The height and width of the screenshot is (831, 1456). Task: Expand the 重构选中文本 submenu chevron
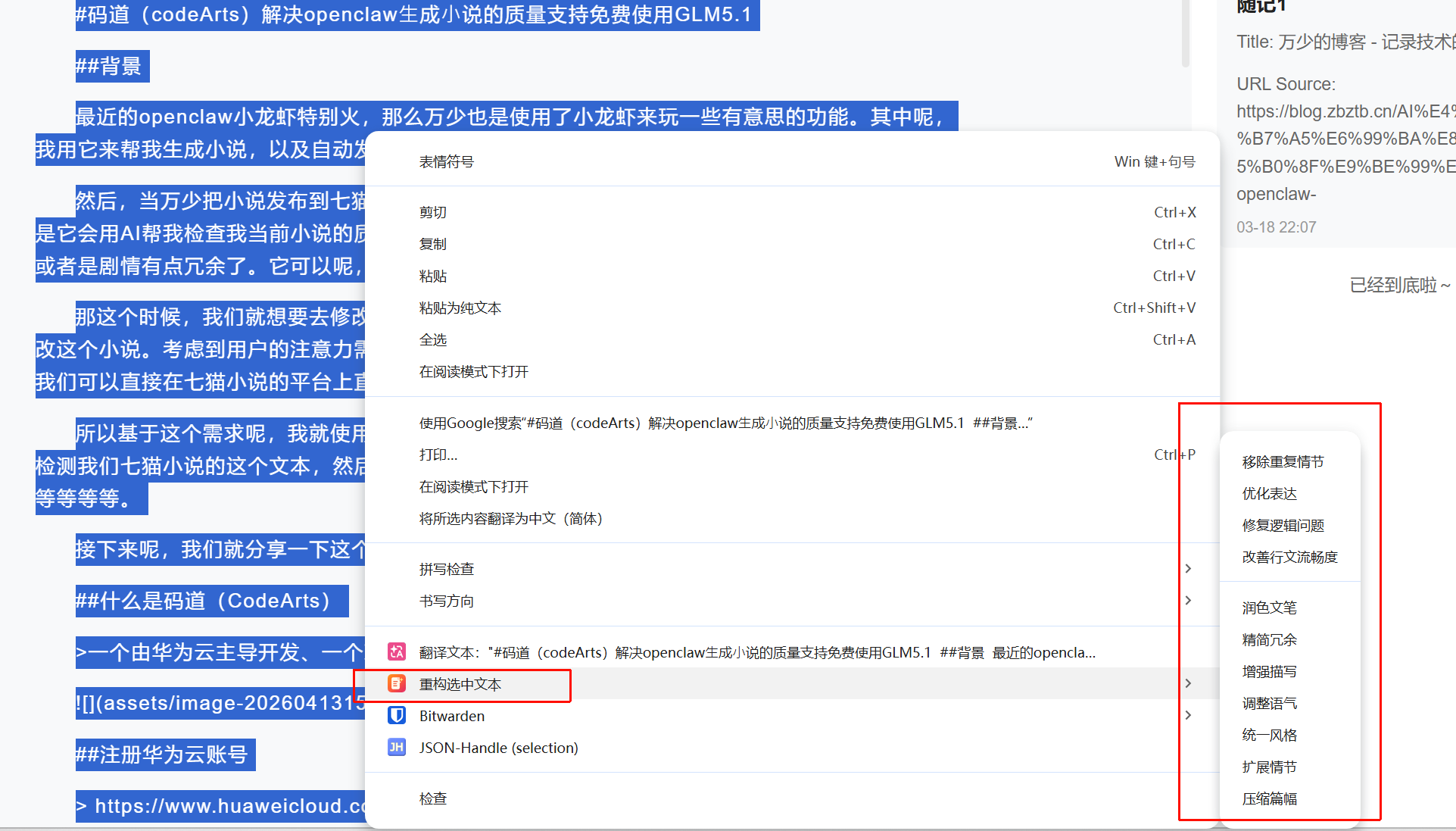point(1188,683)
